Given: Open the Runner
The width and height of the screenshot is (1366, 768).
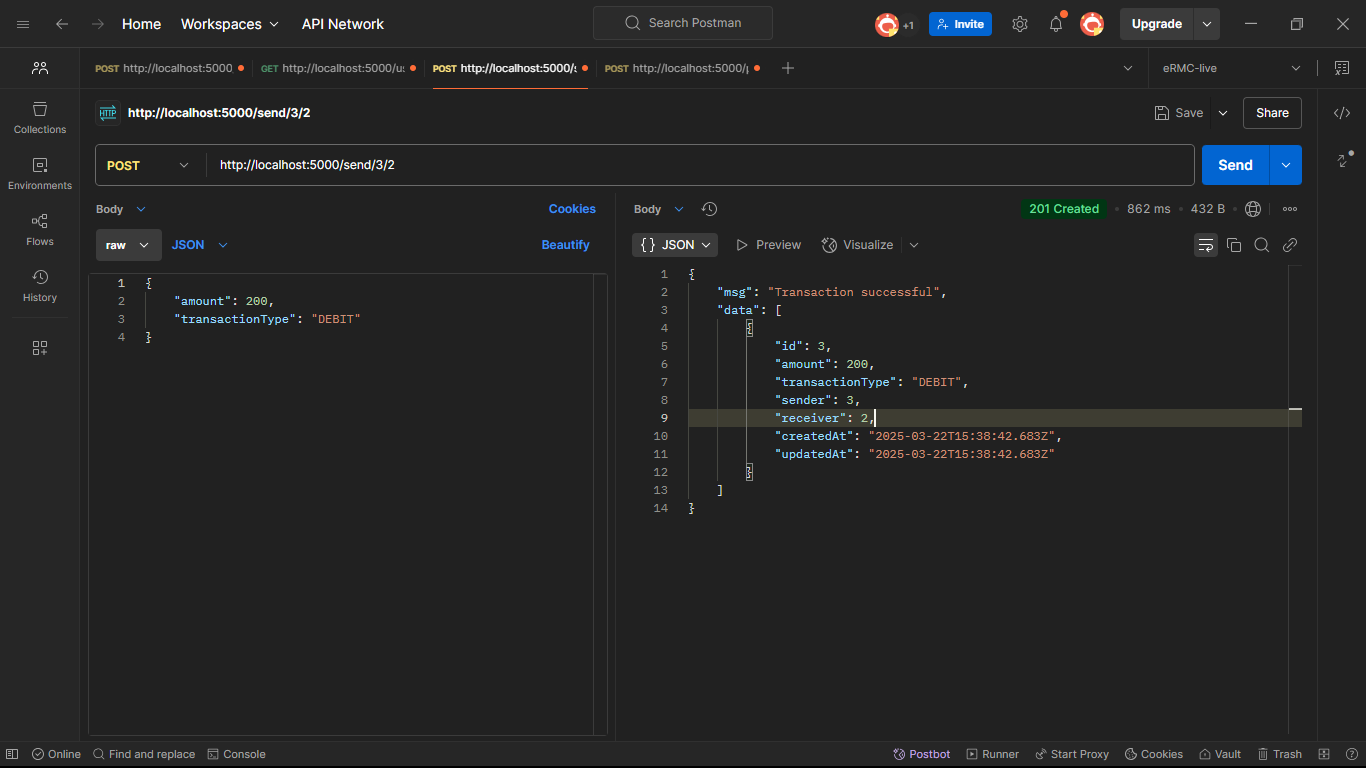Looking at the screenshot, I should 992,754.
